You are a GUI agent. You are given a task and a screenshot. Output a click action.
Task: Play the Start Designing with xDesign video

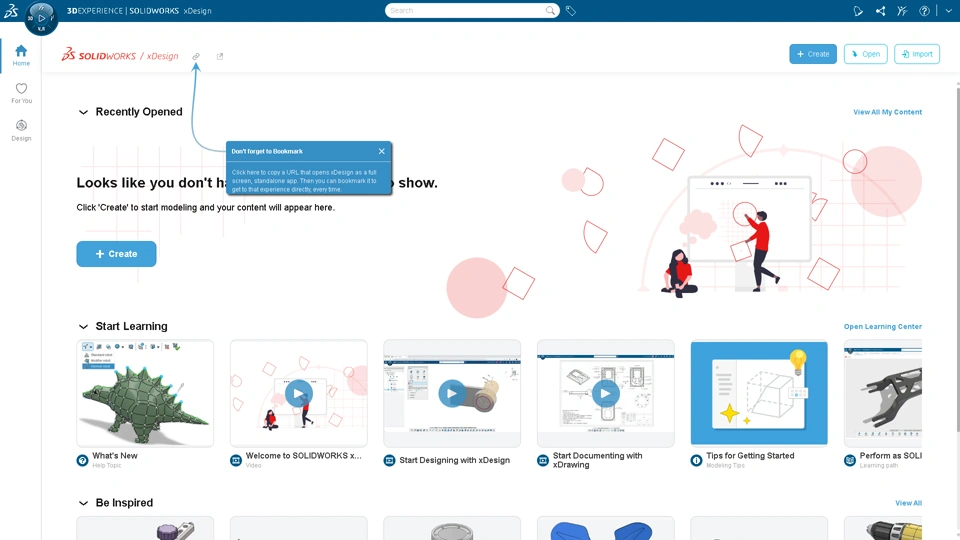[452, 393]
